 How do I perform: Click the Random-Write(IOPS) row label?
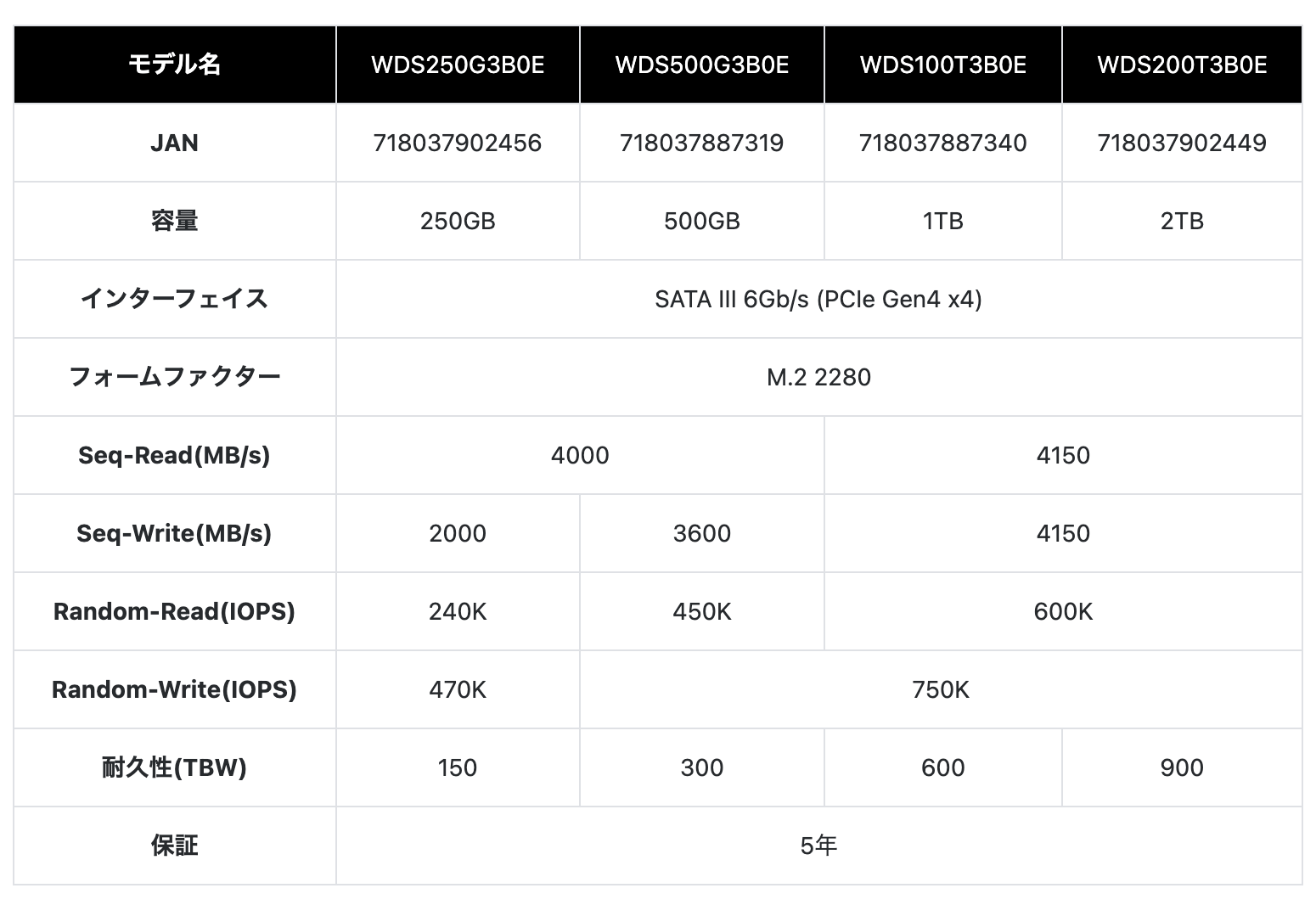174,689
